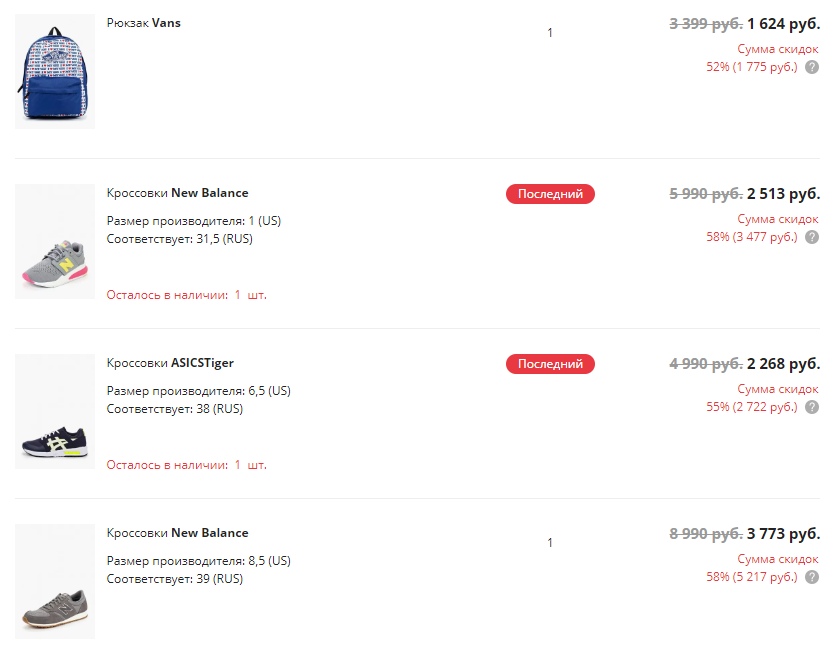
Task: Click 2 513 руб. New Balance price
Action: coord(783,194)
